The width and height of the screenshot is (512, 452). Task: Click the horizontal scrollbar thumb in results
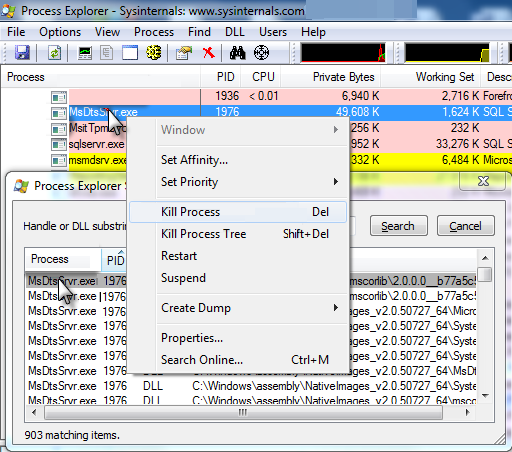pyautogui.click(x=243, y=413)
